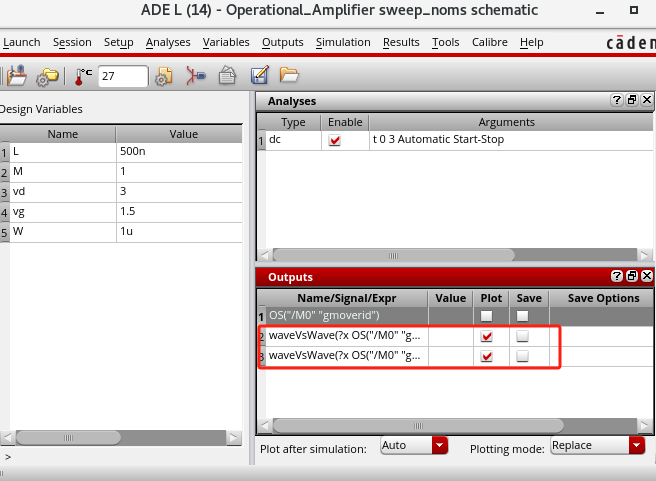Click the clipboard design variables icon
This screenshot has height=481, width=656.
tap(227, 76)
